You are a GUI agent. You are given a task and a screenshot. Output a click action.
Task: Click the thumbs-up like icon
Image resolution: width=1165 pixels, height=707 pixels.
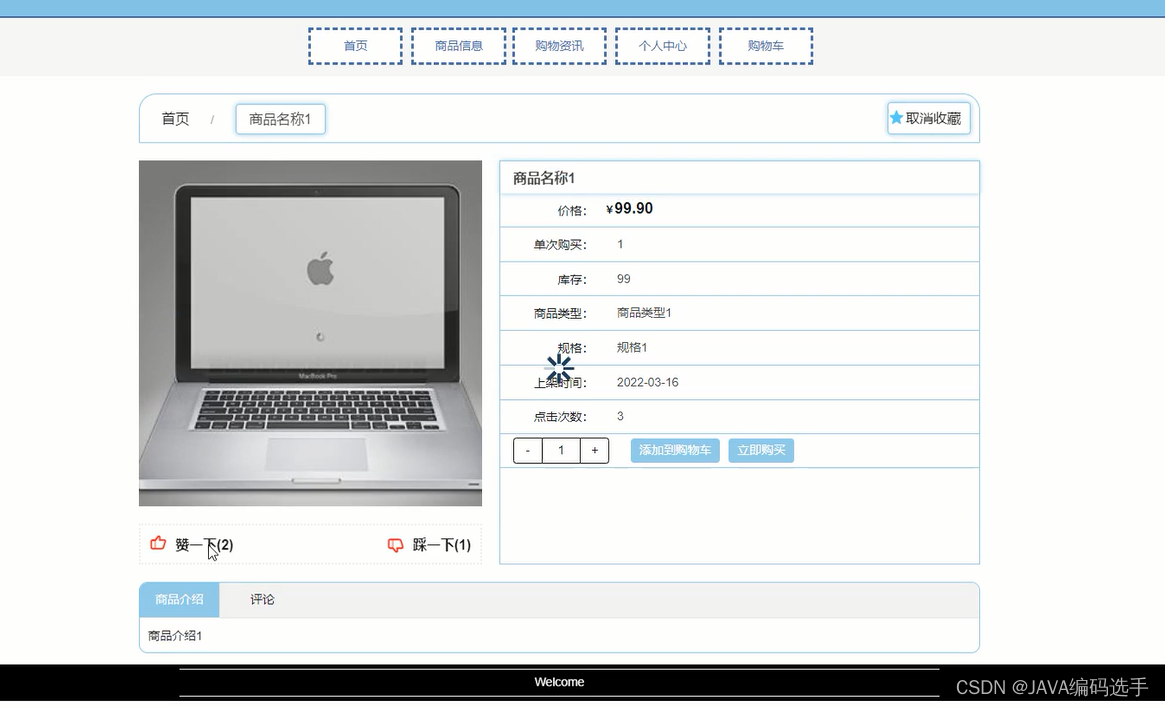click(158, 544)
